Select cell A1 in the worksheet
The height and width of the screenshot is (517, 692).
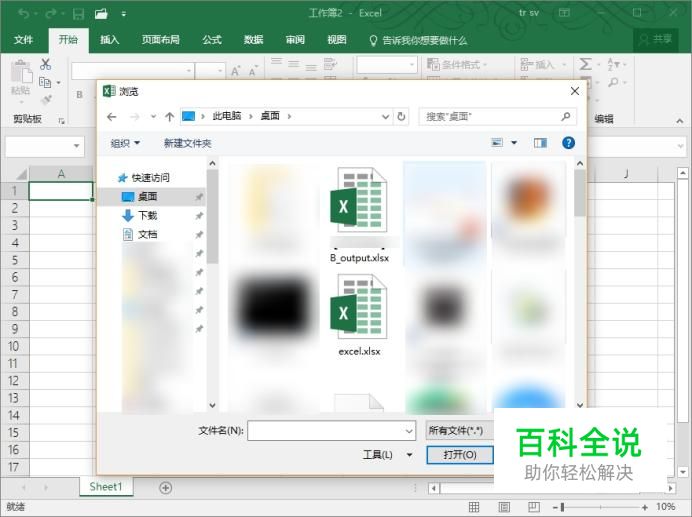point(61,191)
